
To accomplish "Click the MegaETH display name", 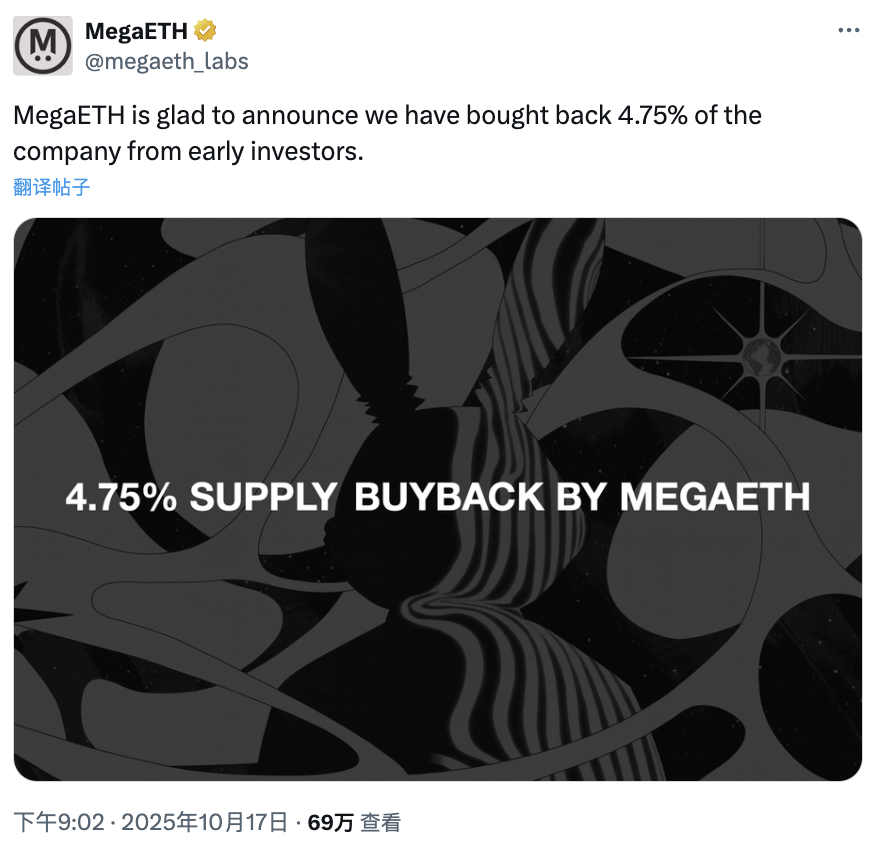I will [x=136, y=31].
